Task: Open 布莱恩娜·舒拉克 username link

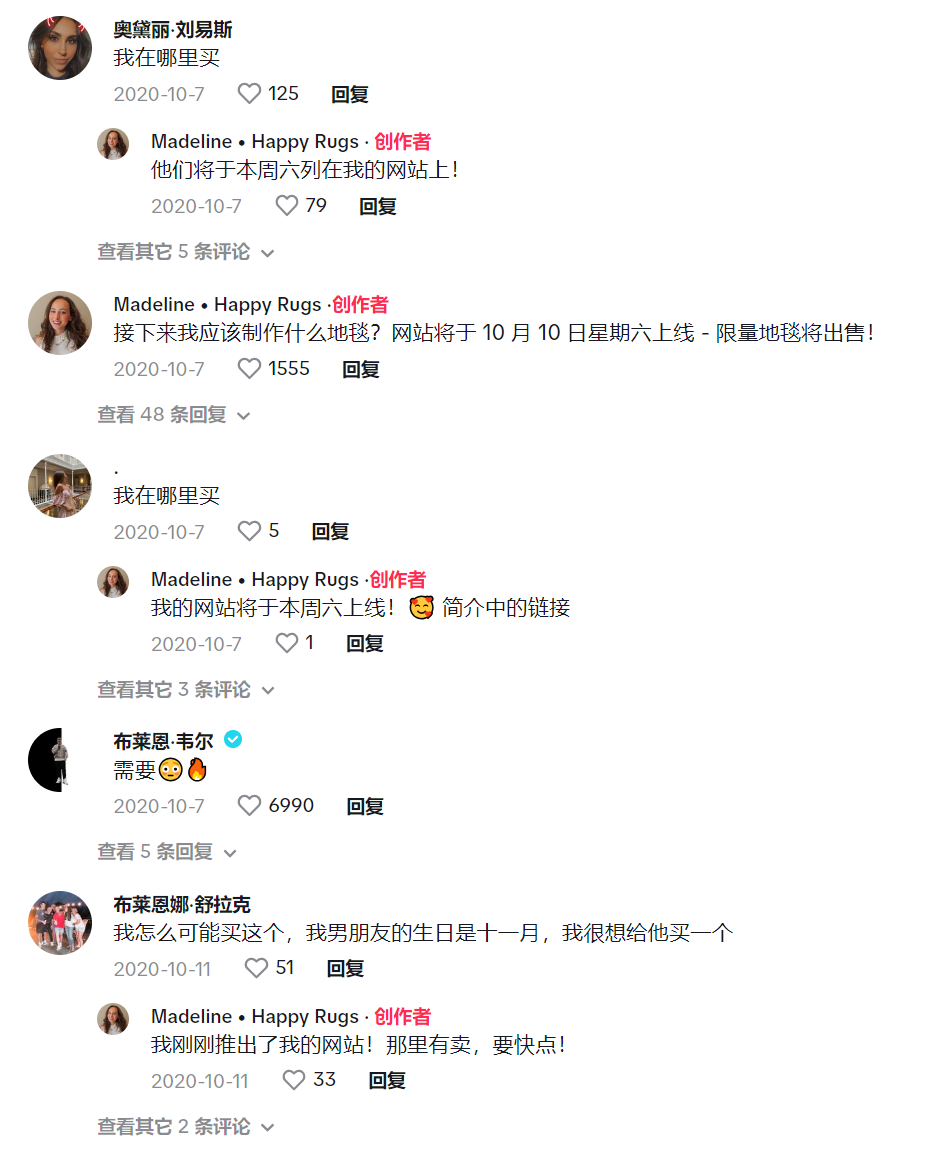Action: coord(182,904)
